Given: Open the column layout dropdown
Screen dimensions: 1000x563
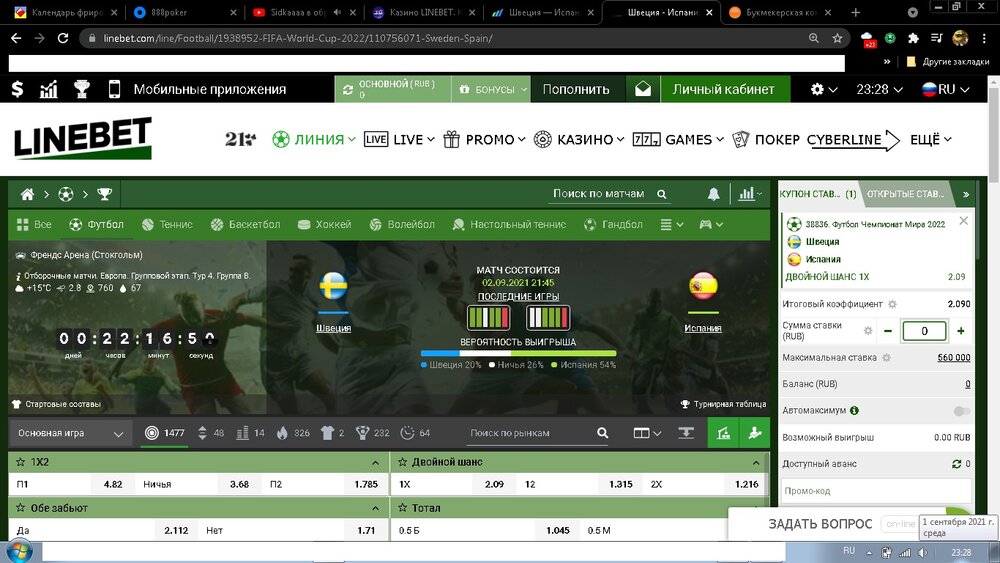Looking at the screenshot, I should (x=647, y=433).
